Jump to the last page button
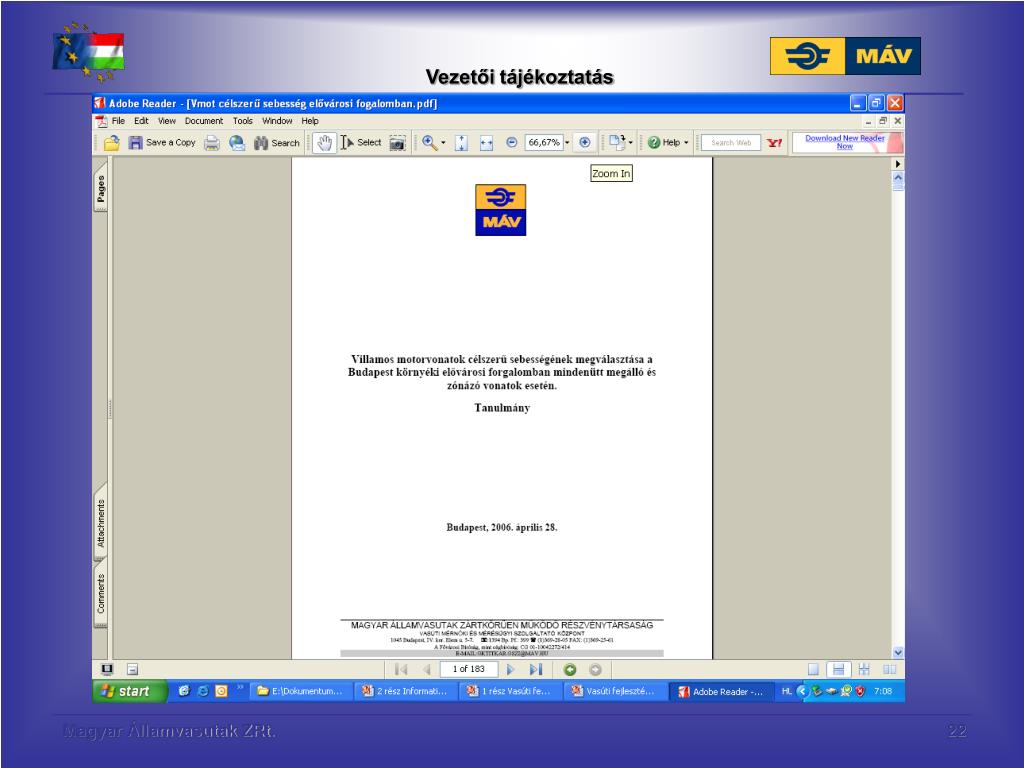 click(x=536, y=669)
